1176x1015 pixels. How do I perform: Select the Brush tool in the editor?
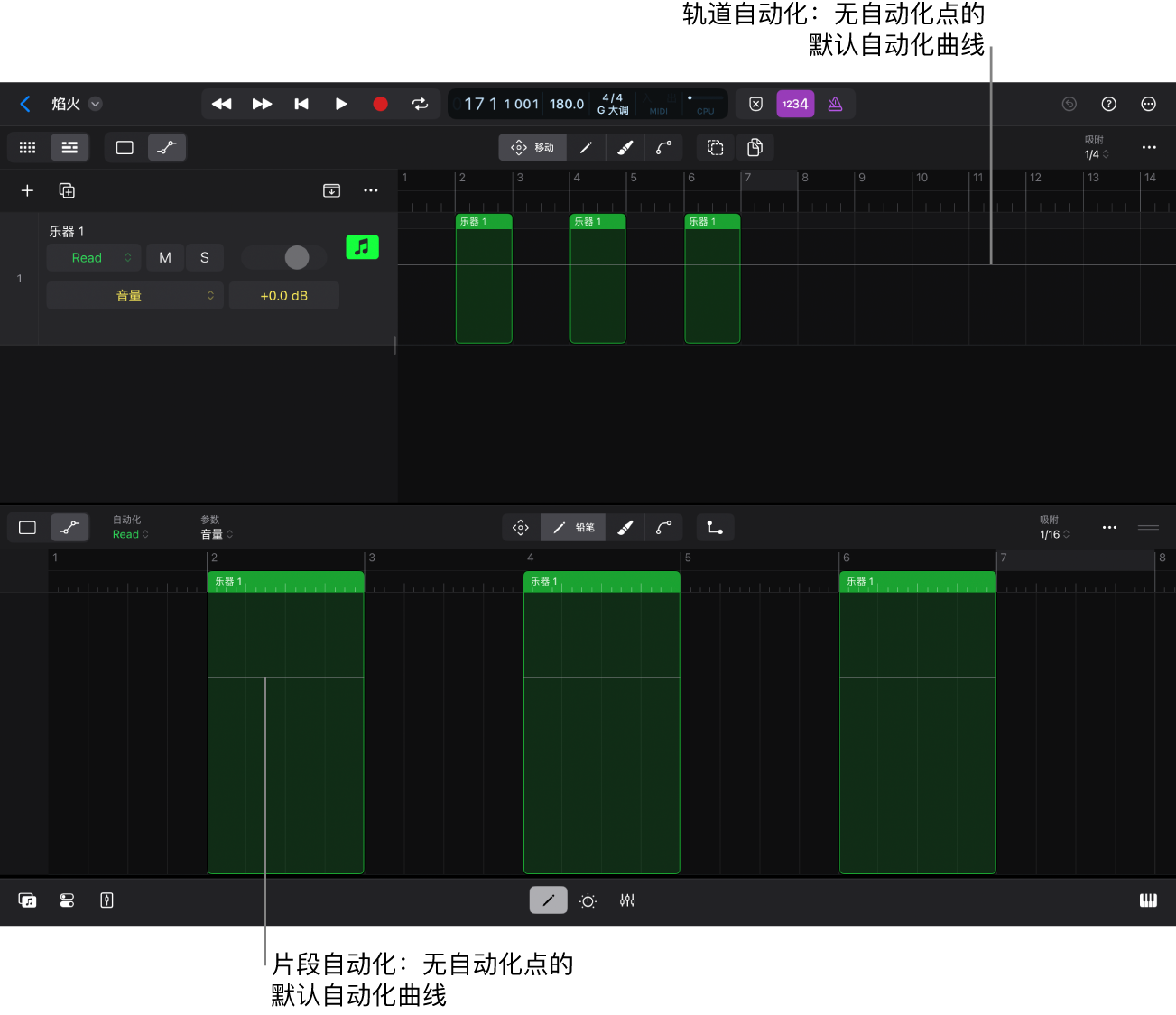pos(625,528)
